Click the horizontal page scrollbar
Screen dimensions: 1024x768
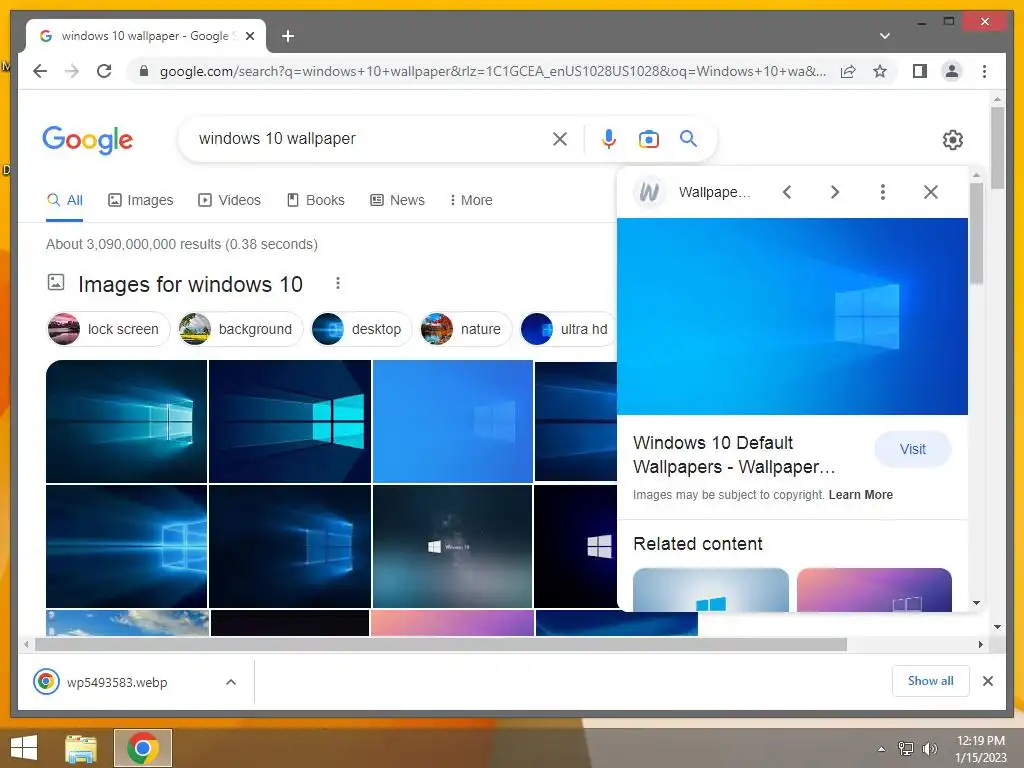pyautogui.click(x=441, y=645)
